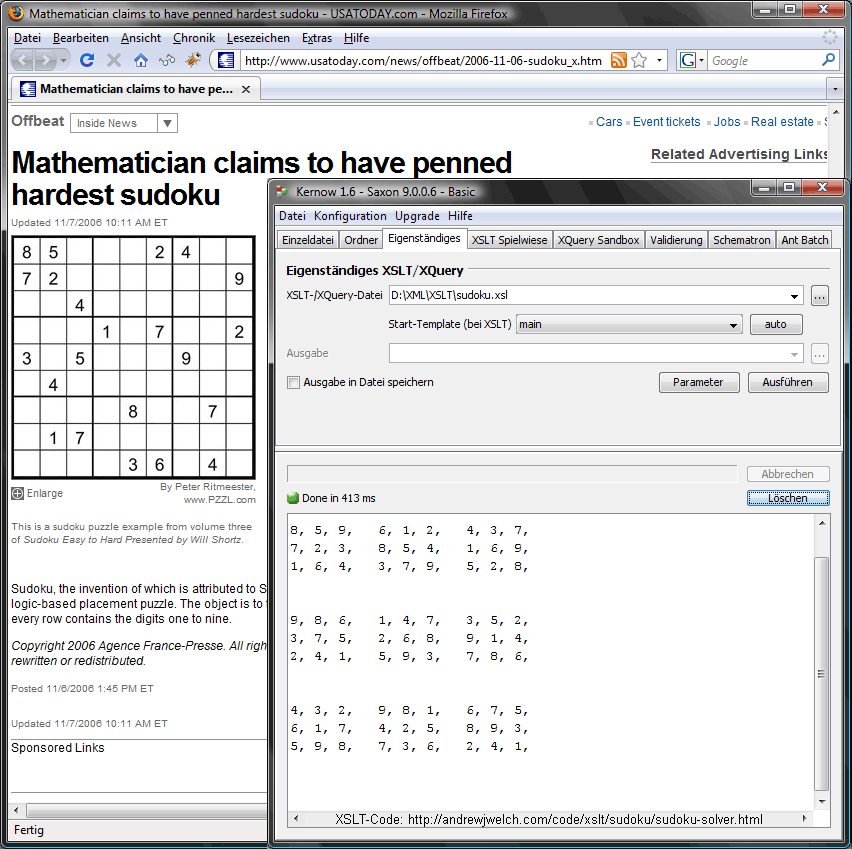Screen dimensions: 852x849
Task: Open Firefox Bearbeiten menu
Action: [80, 38]
